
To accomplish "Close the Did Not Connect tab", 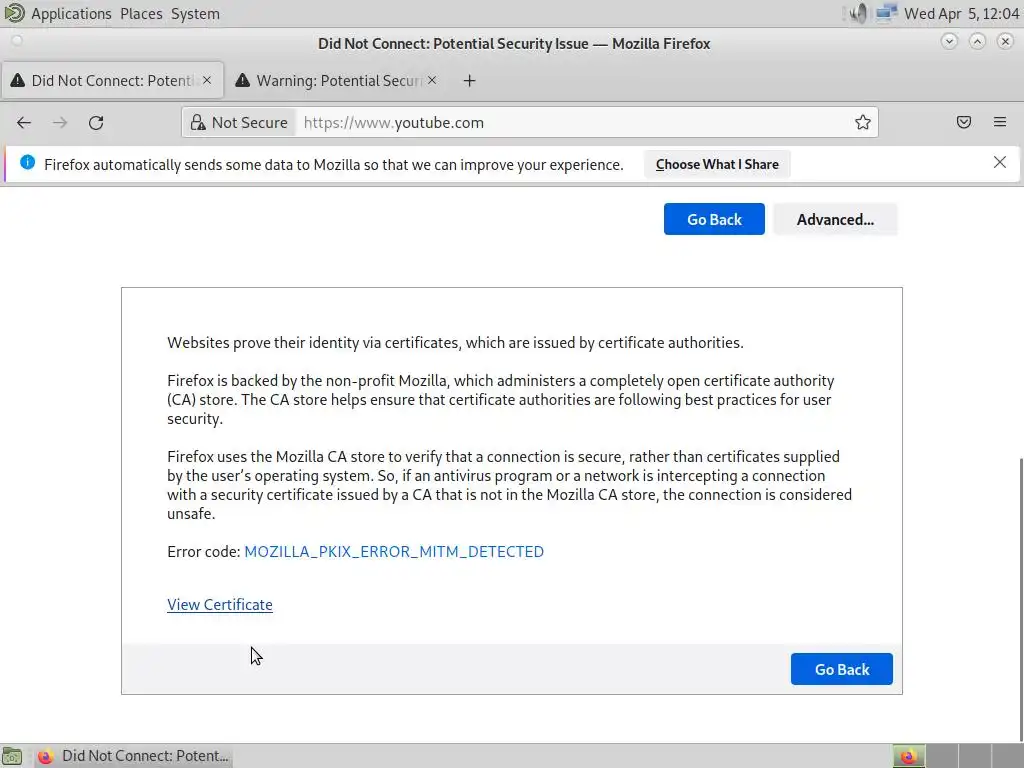I will [x=207, y=80].
